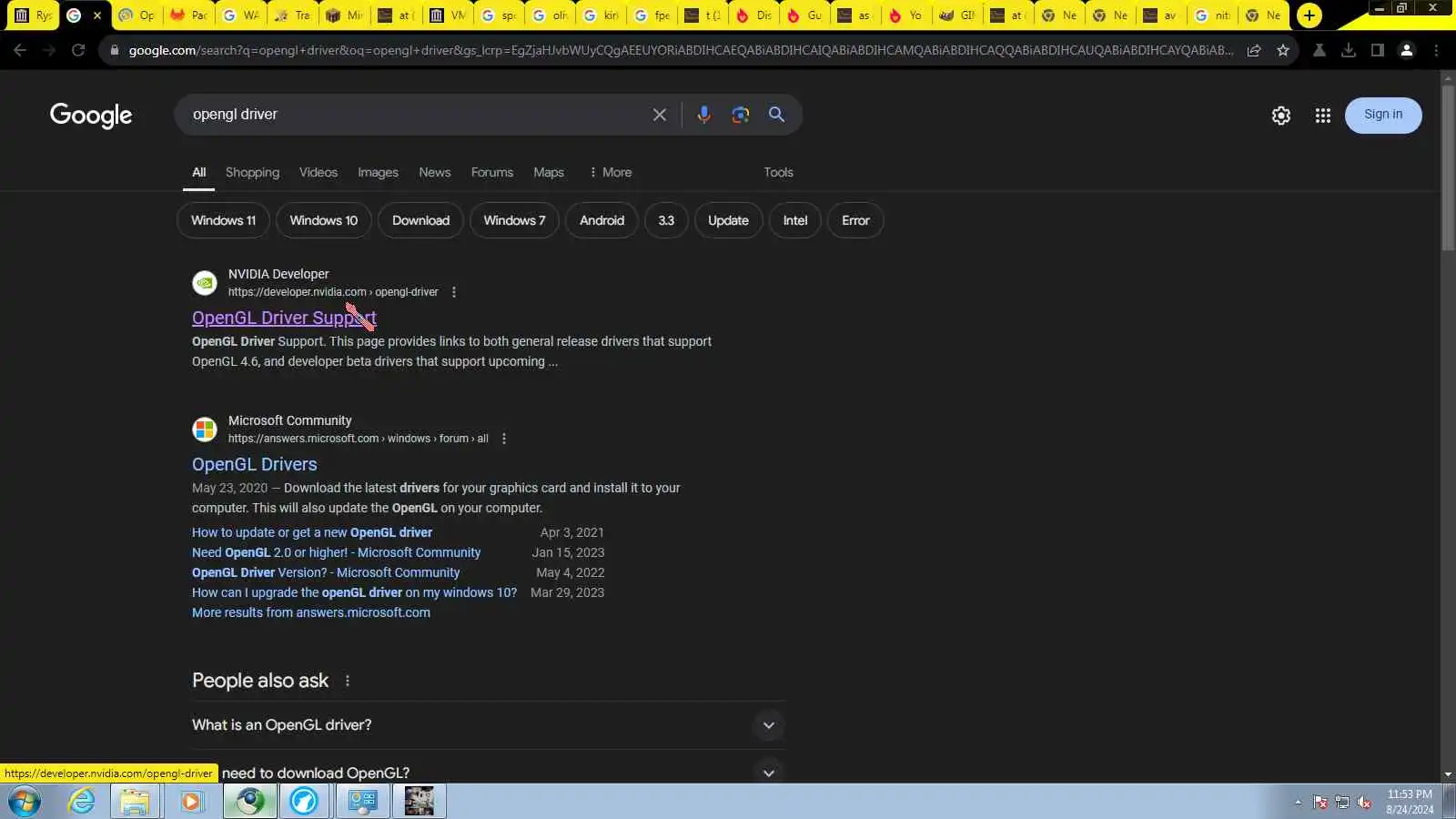Search by image with Google Lens

coord(741,115)
